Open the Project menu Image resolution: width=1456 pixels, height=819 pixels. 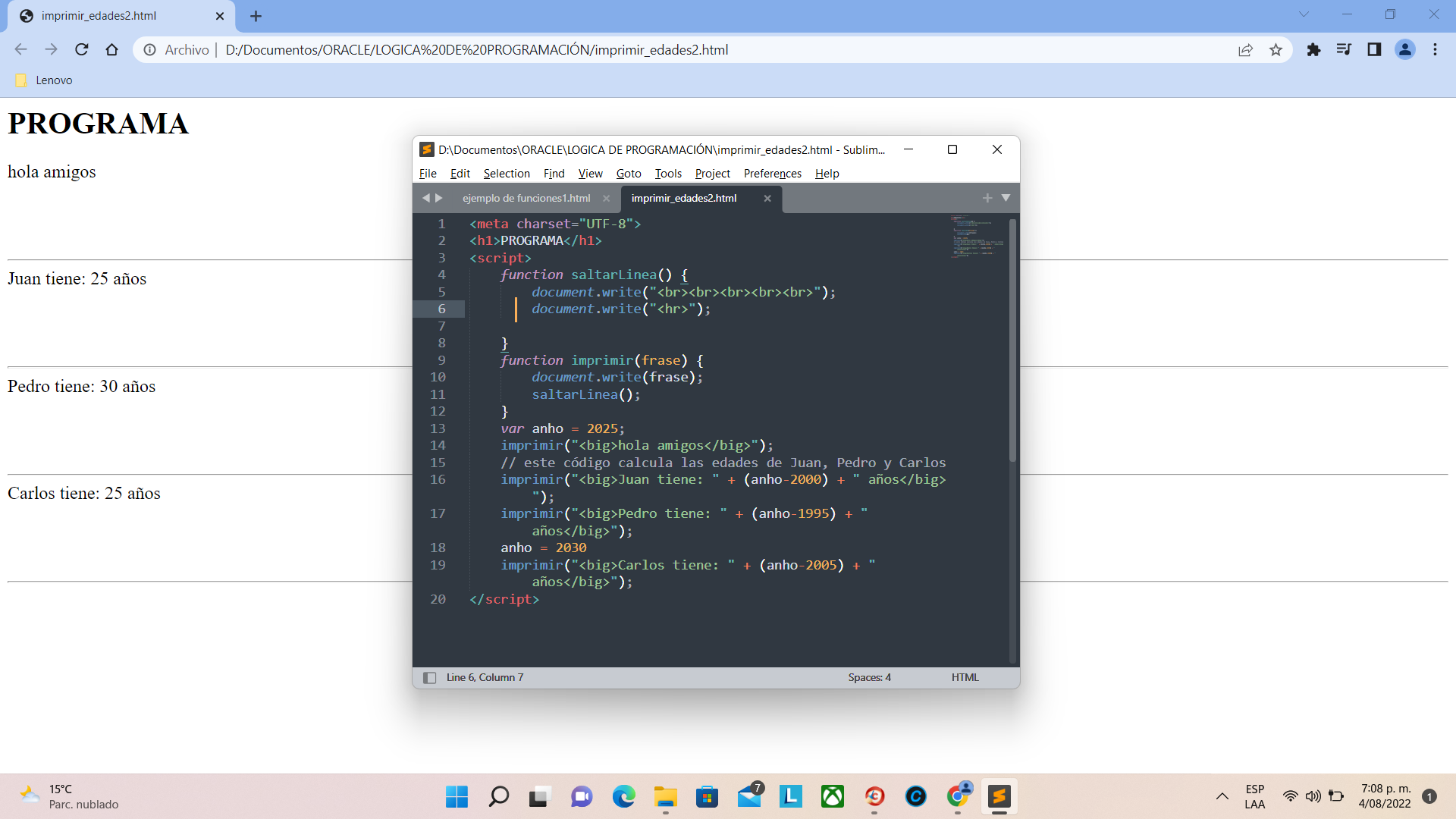[x=712, y=174]
